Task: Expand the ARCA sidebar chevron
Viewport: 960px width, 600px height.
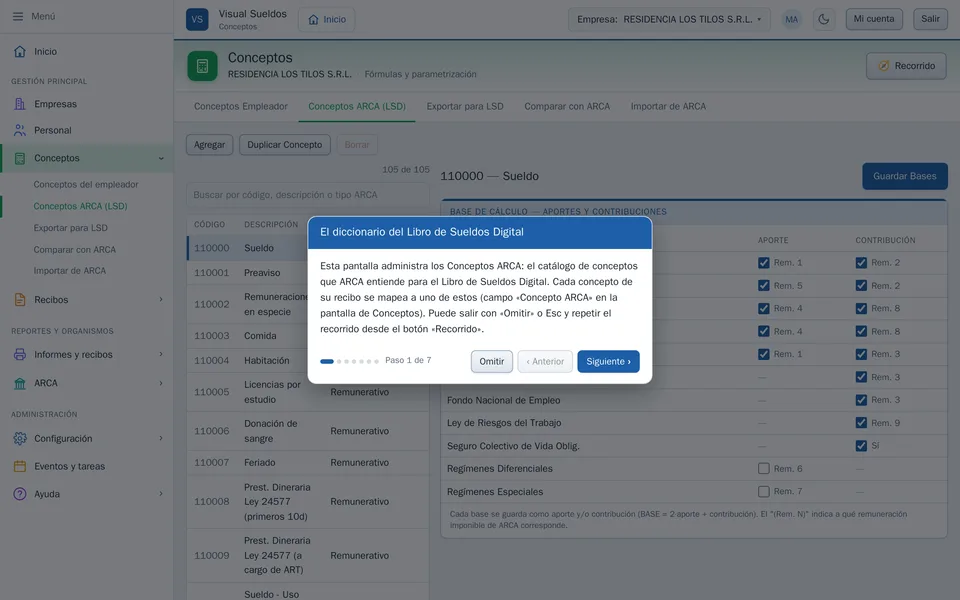Action: click(x=161, y=383)
